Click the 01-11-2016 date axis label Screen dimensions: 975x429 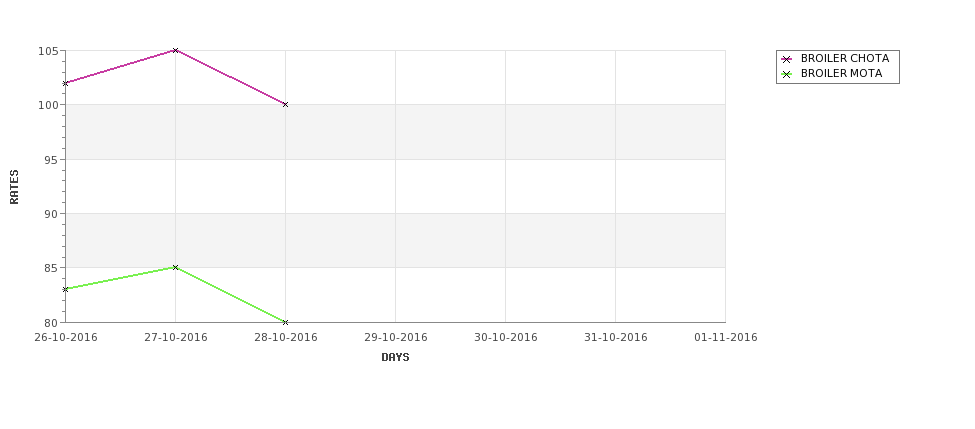[x=726, y=338]
